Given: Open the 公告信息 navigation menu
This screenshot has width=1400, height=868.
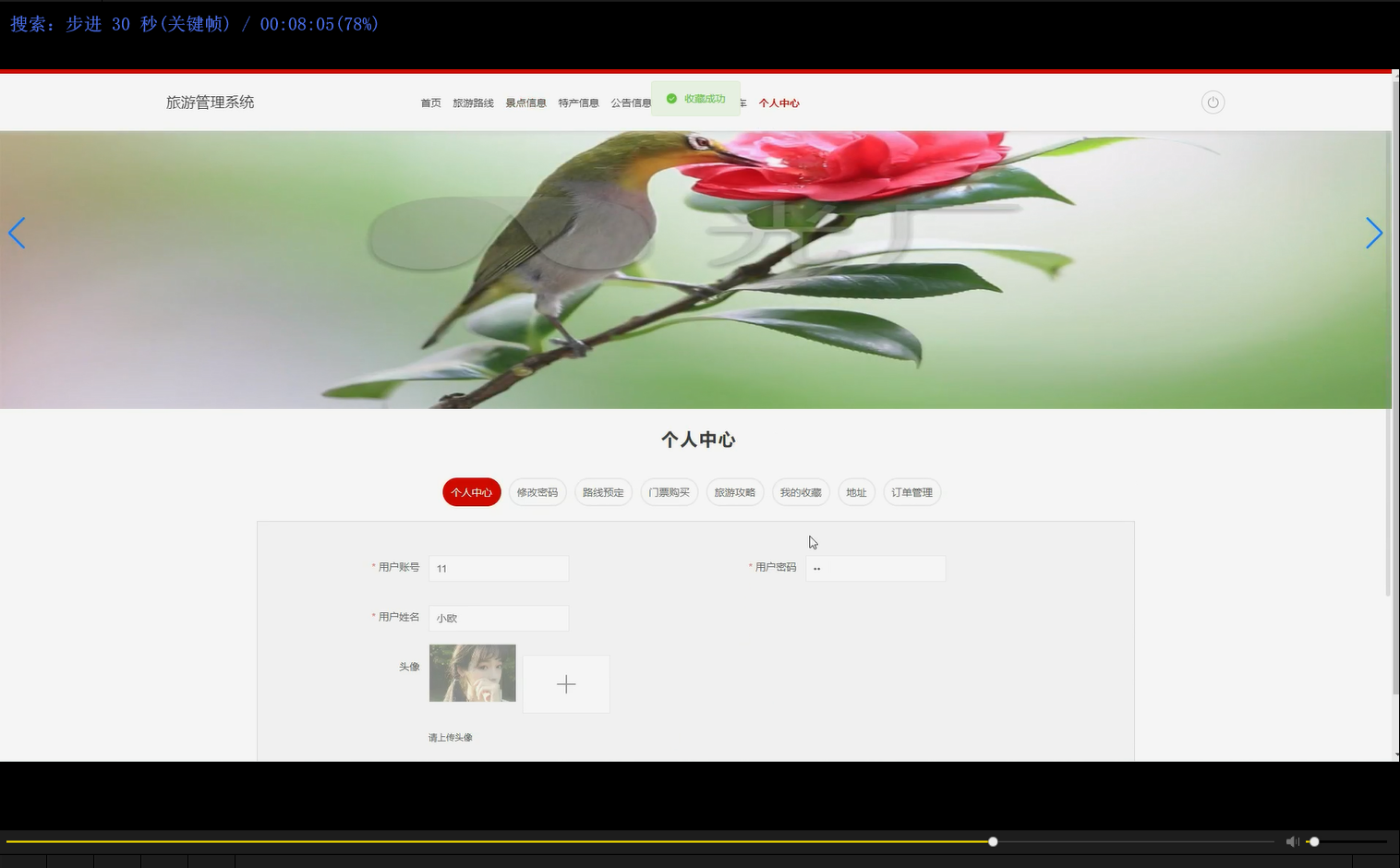Looking at the screenshot, I should [632, 102].
